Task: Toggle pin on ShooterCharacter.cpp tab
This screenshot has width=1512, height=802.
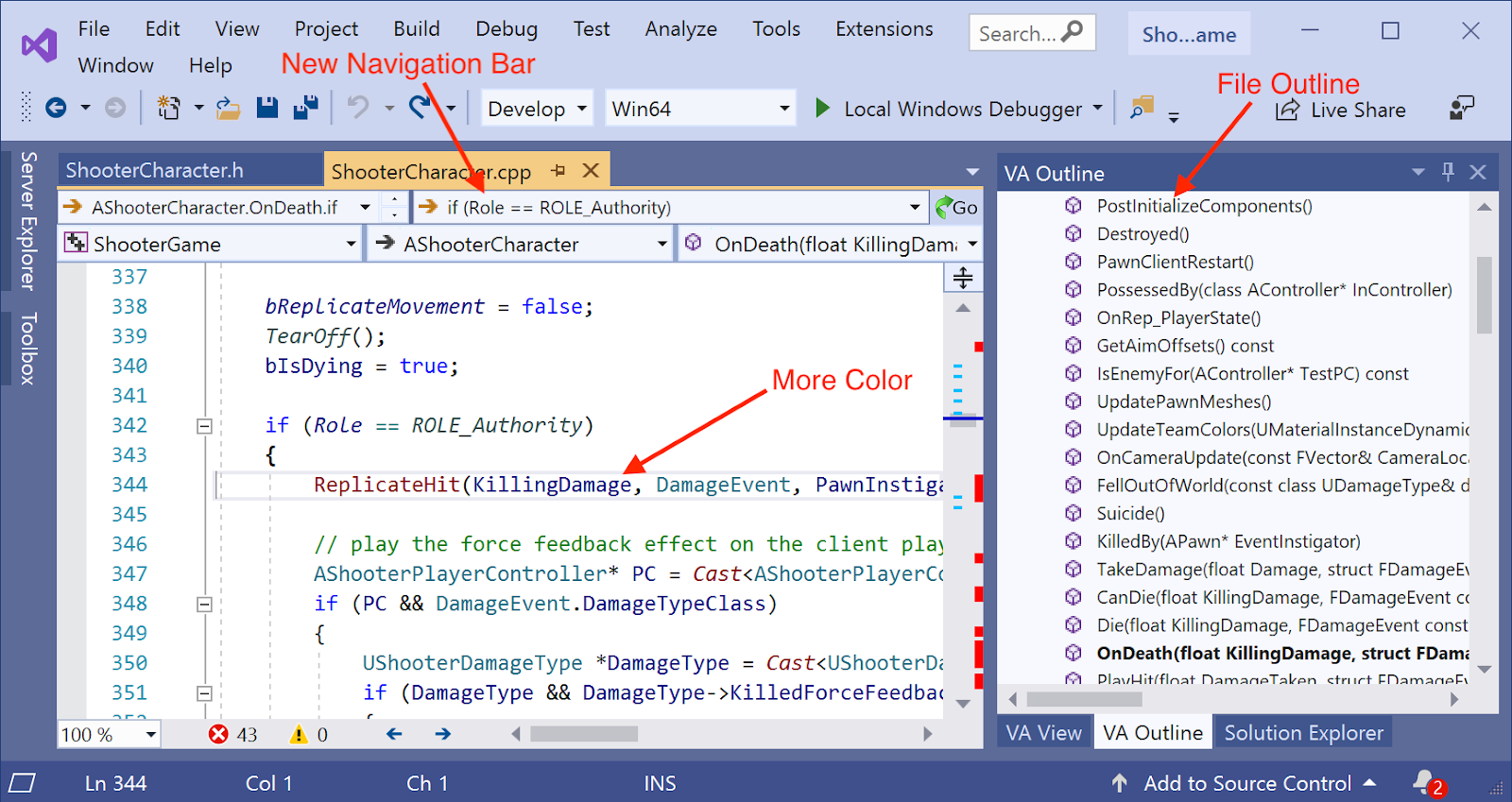Action: coord(558,171)
